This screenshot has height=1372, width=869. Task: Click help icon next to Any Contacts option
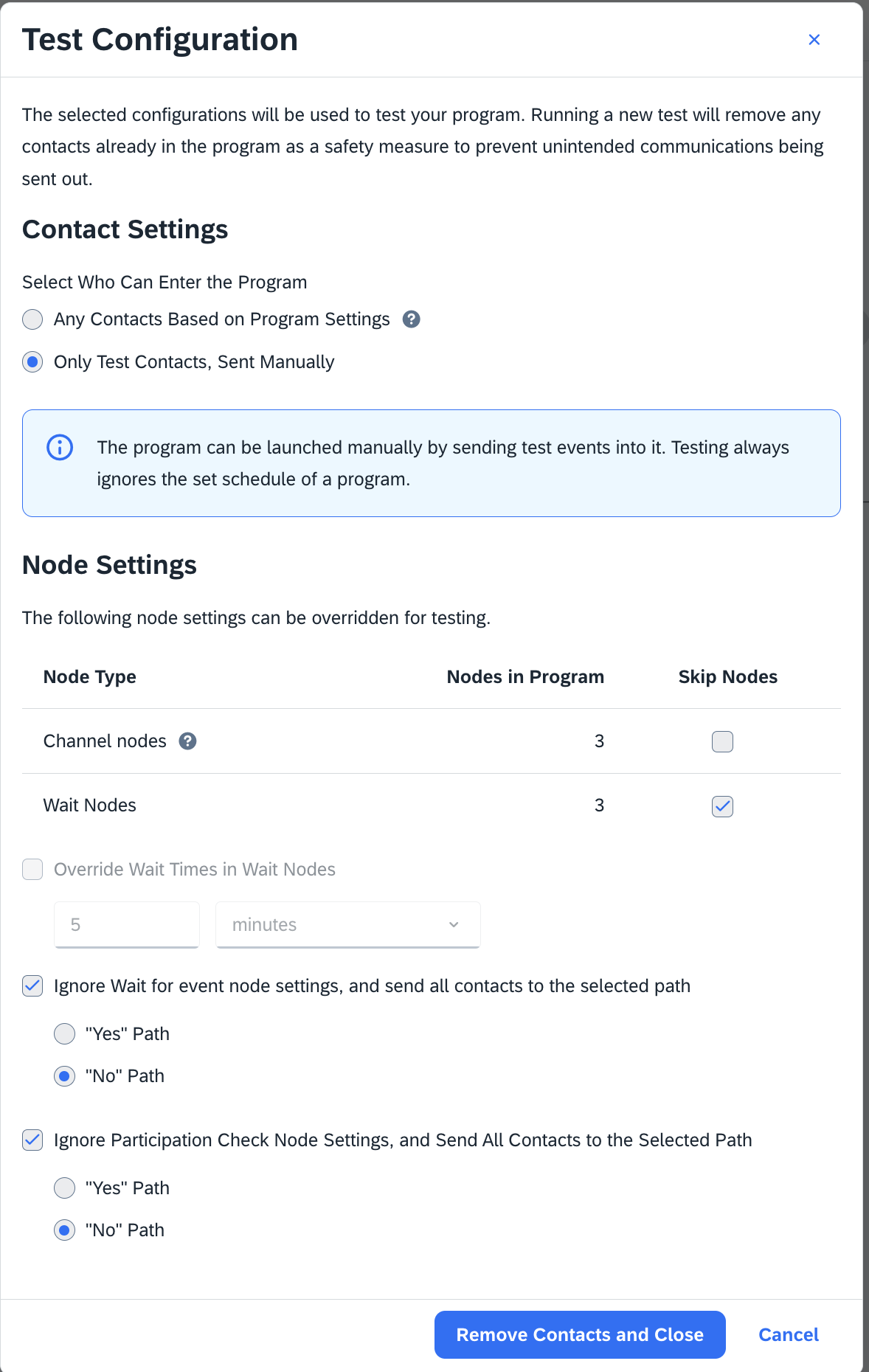[412, 319]
